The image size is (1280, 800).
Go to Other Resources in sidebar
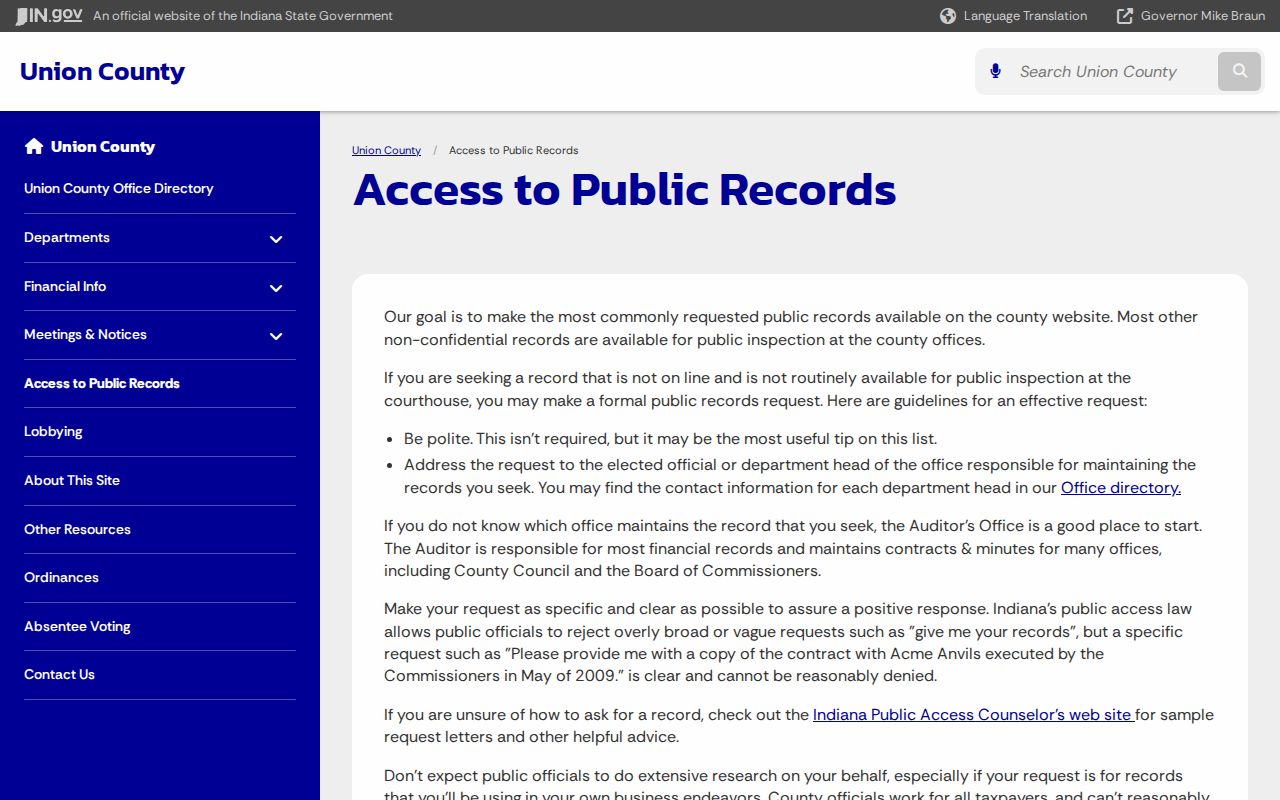77,529
